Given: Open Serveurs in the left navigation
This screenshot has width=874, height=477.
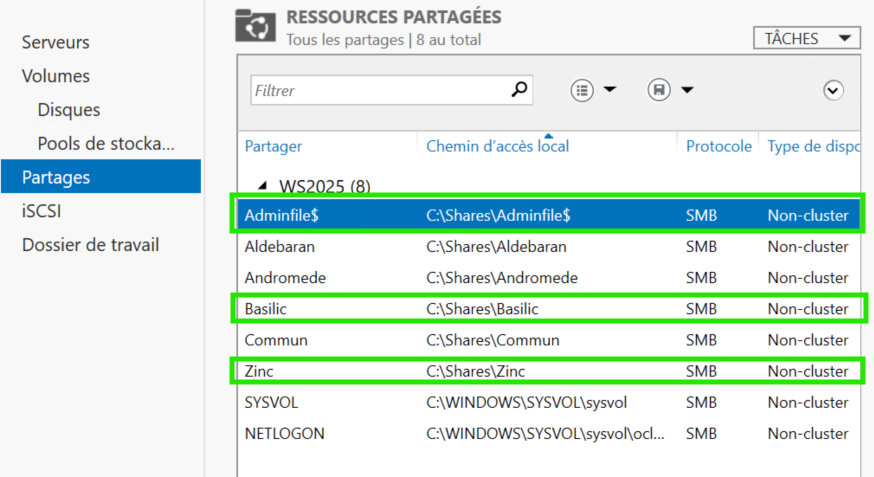Looking at the screenshot, I should [56, 42].
